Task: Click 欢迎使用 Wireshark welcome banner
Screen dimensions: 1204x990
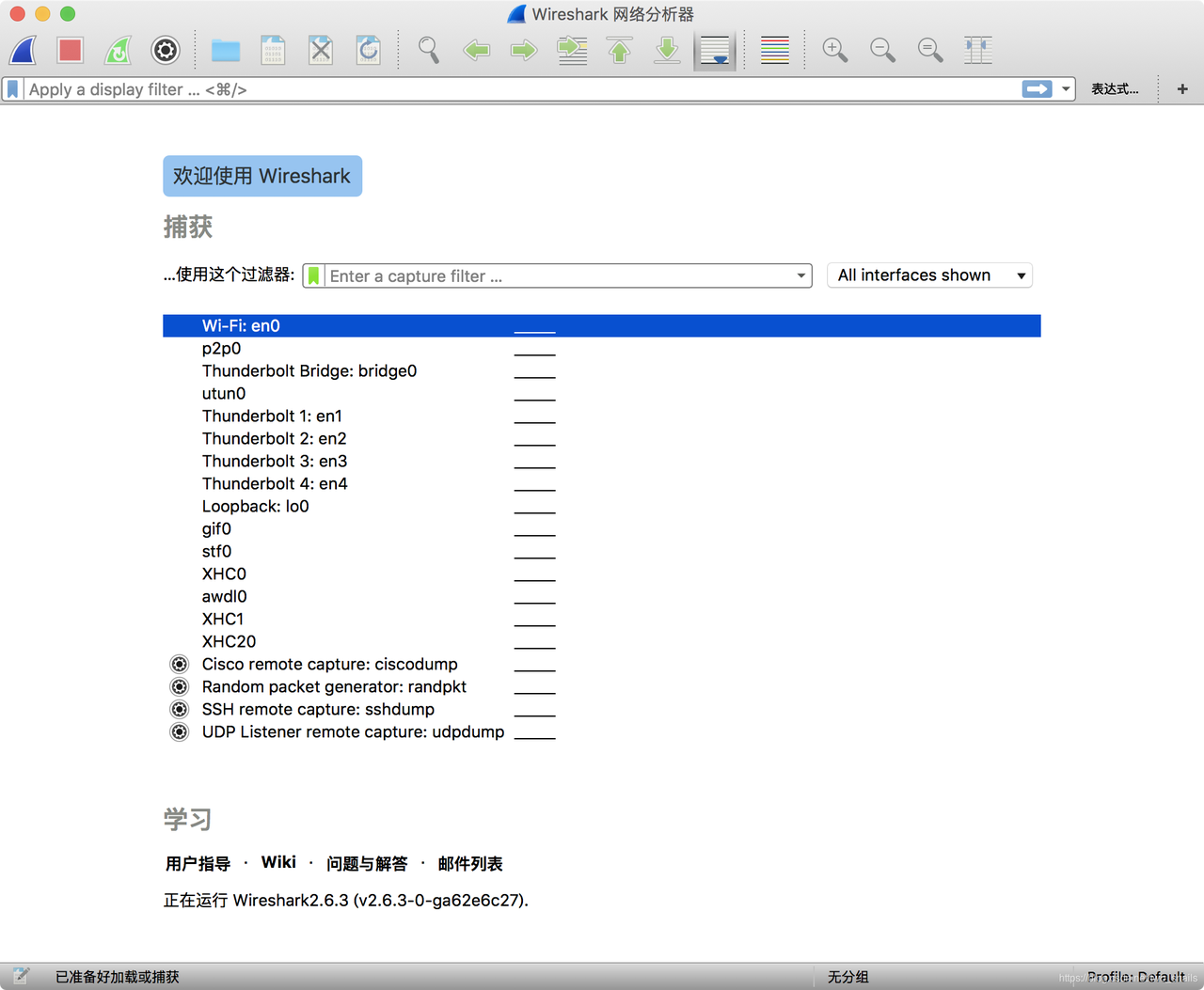Action: coord(262,176)
